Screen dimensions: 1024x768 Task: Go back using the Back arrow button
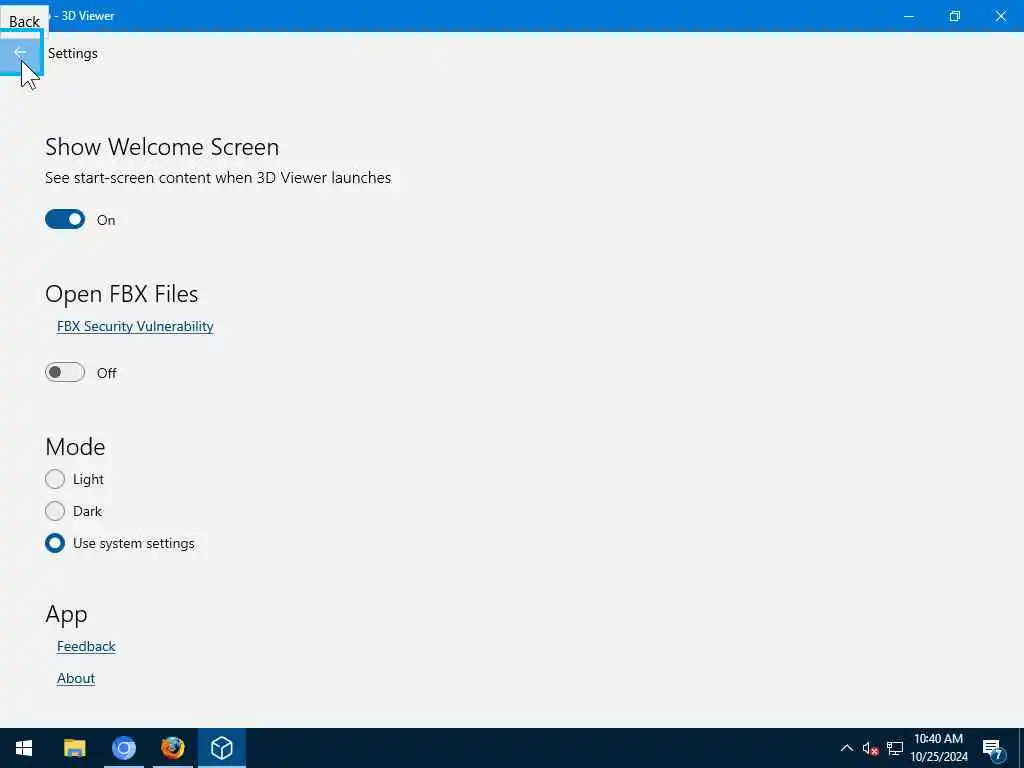tap(20, 53)
